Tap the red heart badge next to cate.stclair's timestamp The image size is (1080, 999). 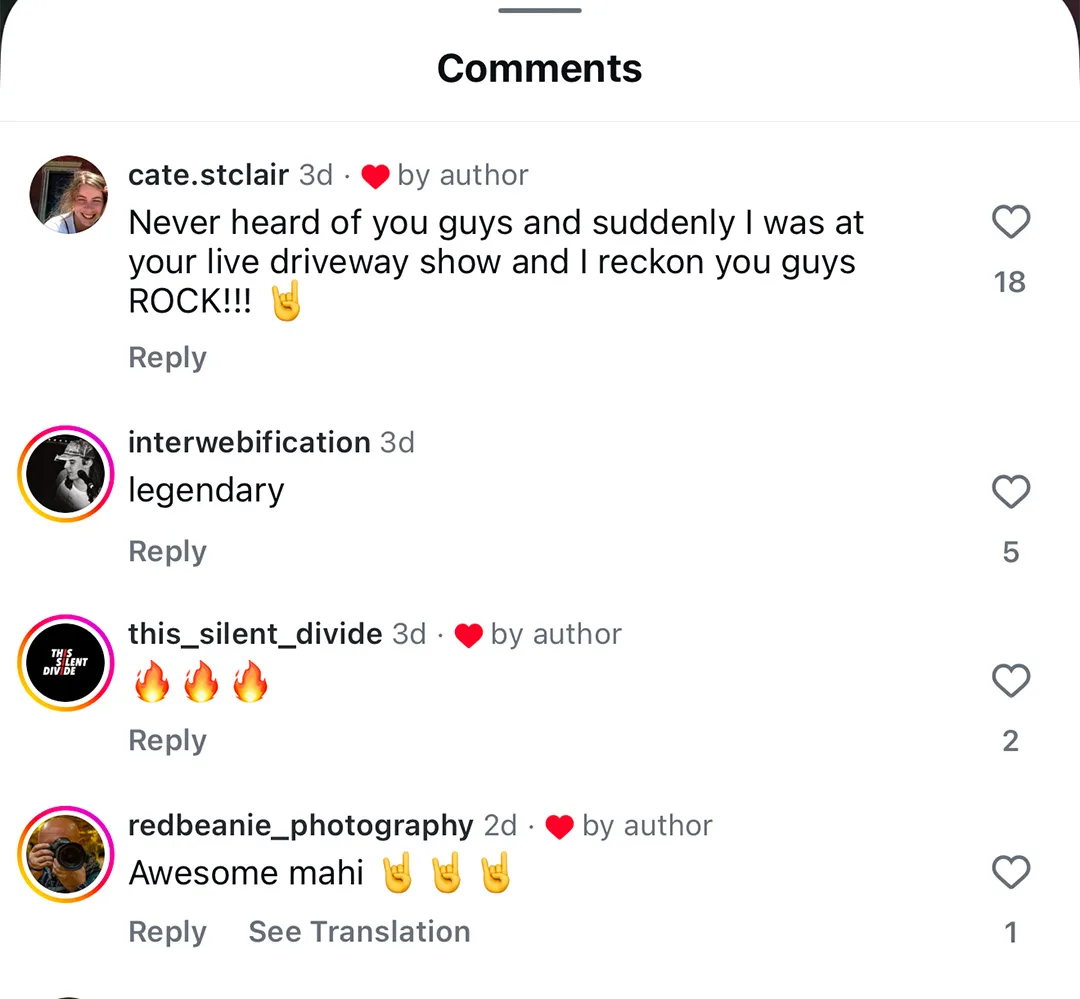[375, 175]
